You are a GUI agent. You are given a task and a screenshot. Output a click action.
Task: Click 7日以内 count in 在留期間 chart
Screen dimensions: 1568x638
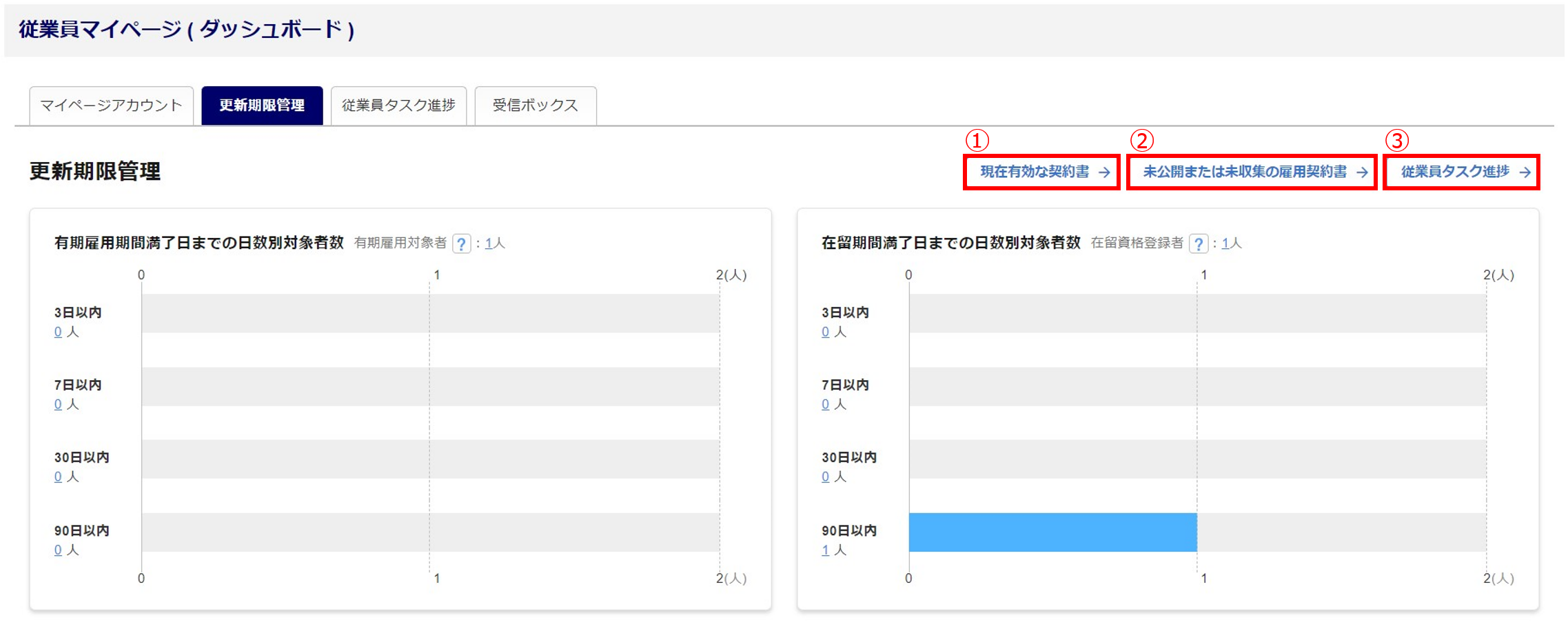825,405
